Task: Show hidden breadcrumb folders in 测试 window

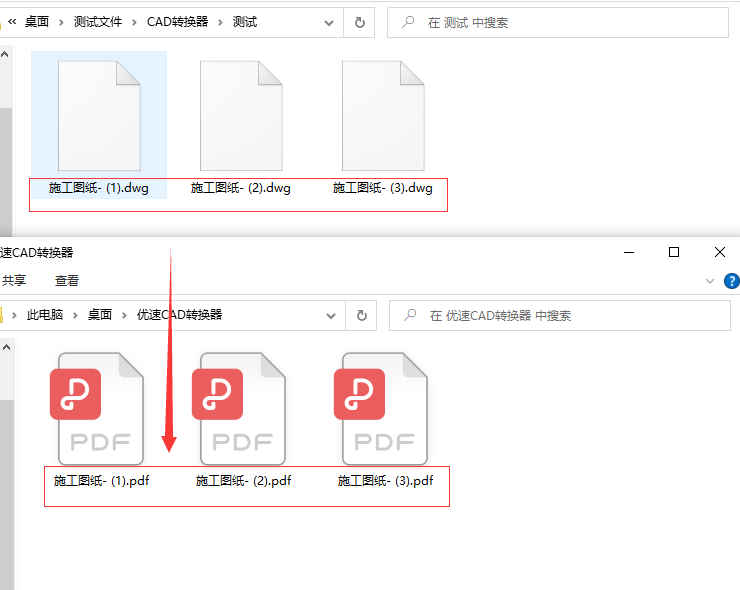Action: click(12, 22)
